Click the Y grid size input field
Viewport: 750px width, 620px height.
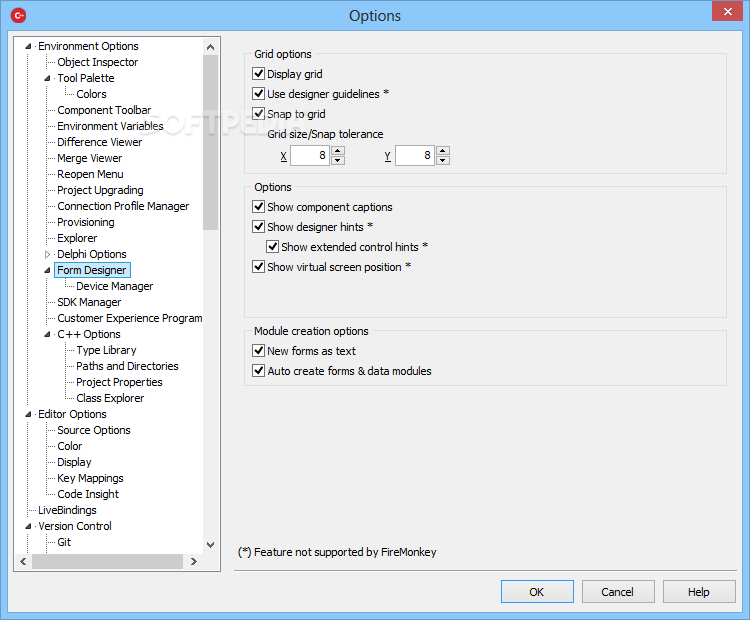coord(415,155)
